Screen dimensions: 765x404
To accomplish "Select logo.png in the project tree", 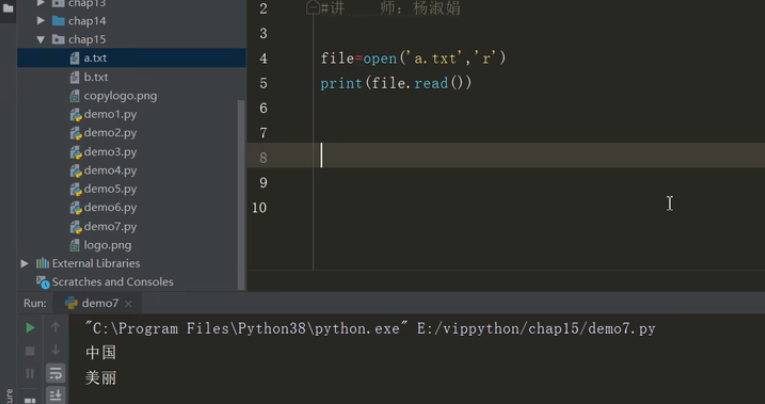I will (x=107, y=245).
